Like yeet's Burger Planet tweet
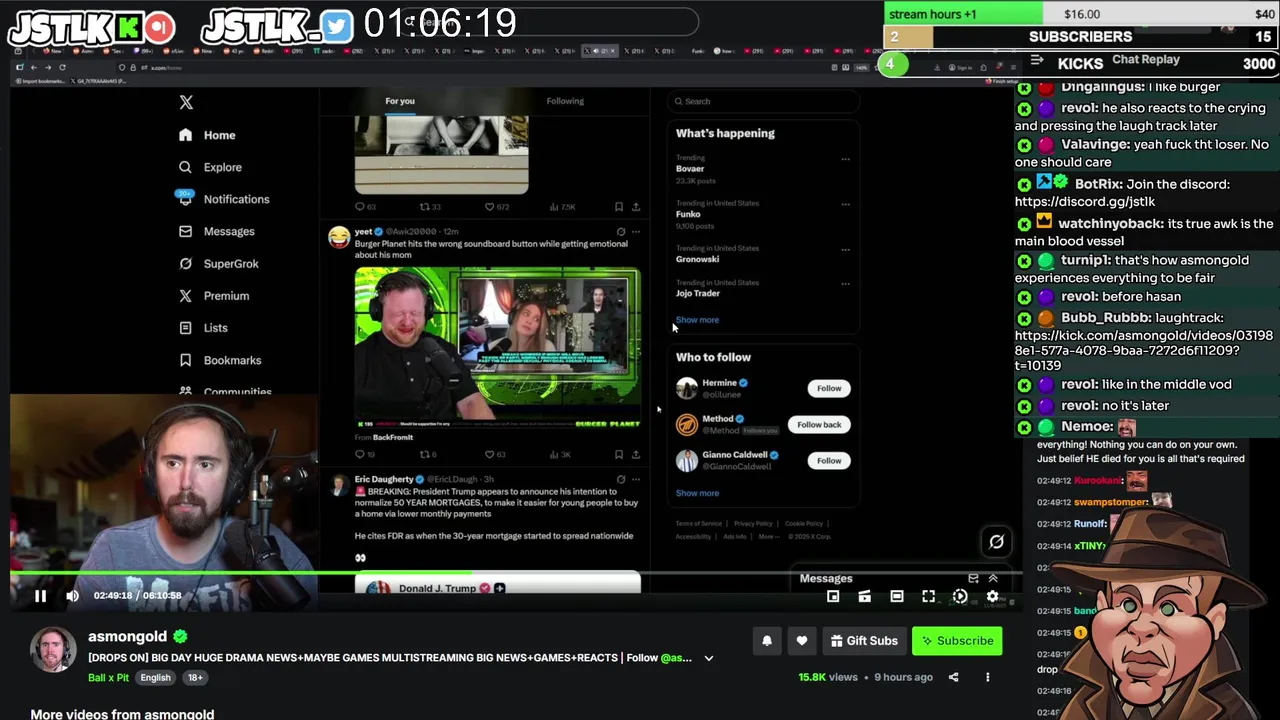This screenshot has width=1280, height=720. (494, 454)
